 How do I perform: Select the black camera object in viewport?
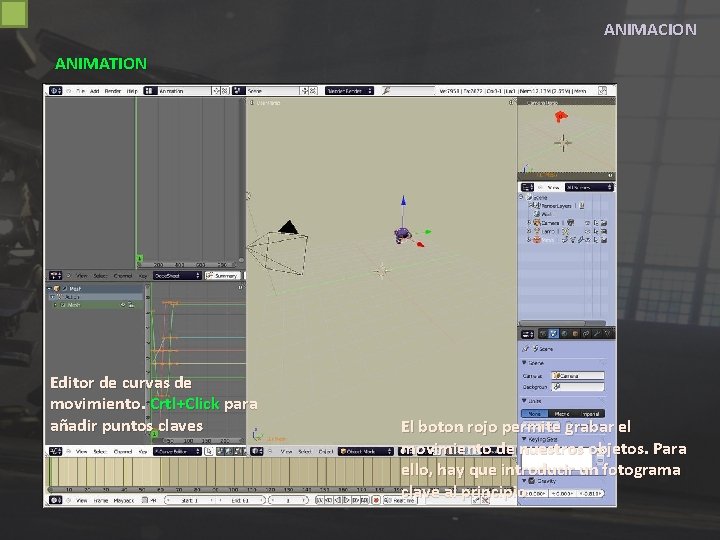click(x=288, y=227)
